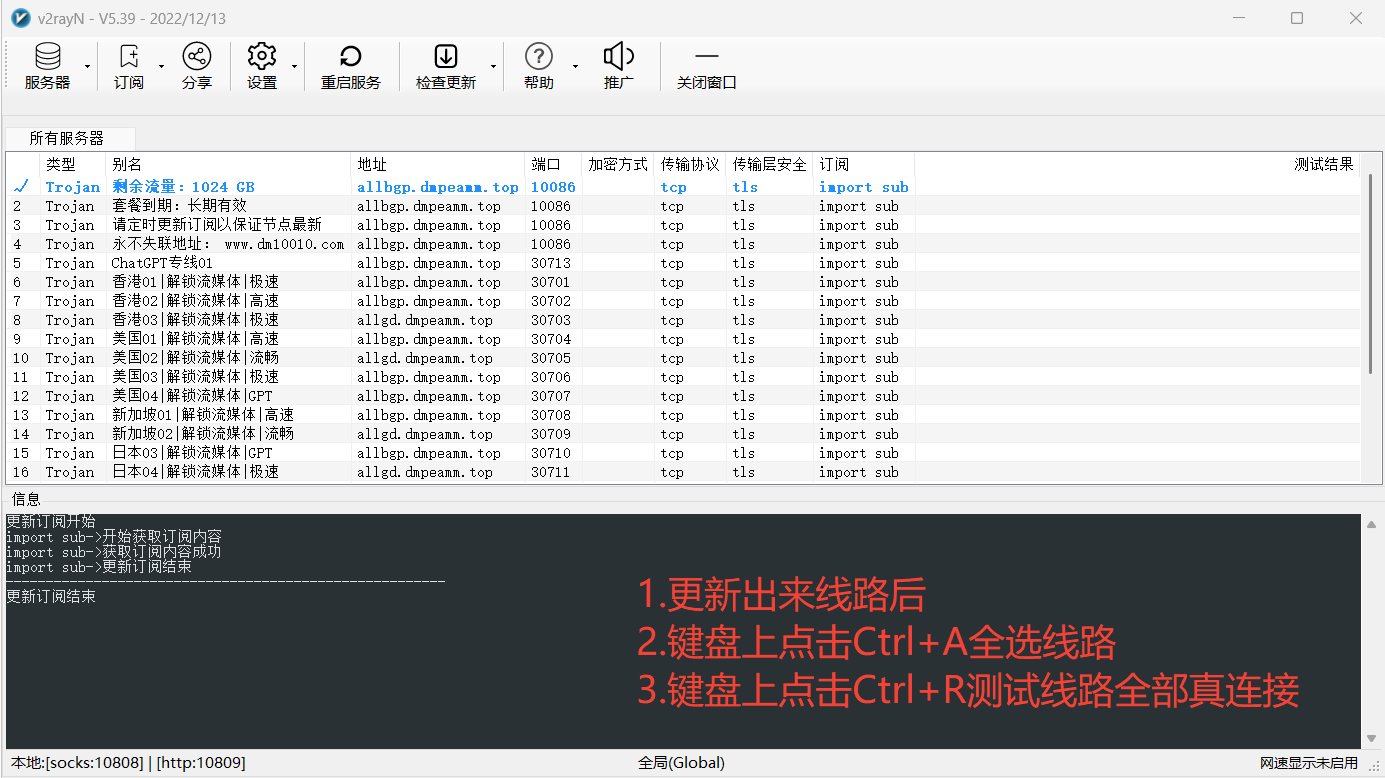Expand the dropdown arrow beside 订阅

pyautogui.click(x=162, y=67)
